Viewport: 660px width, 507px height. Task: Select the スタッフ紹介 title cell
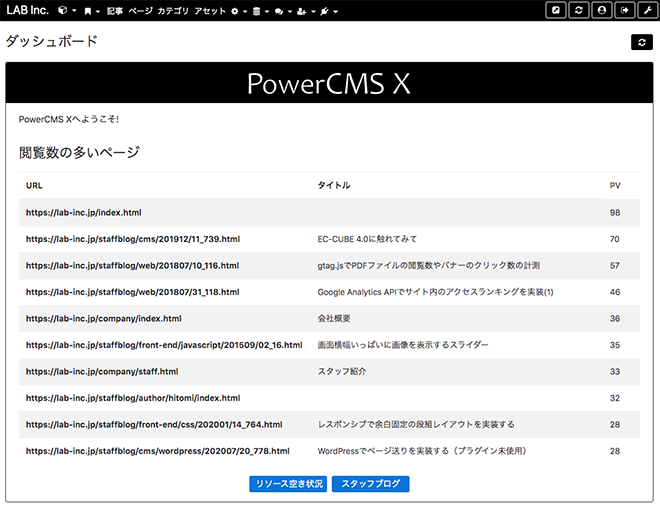(342, 372)
